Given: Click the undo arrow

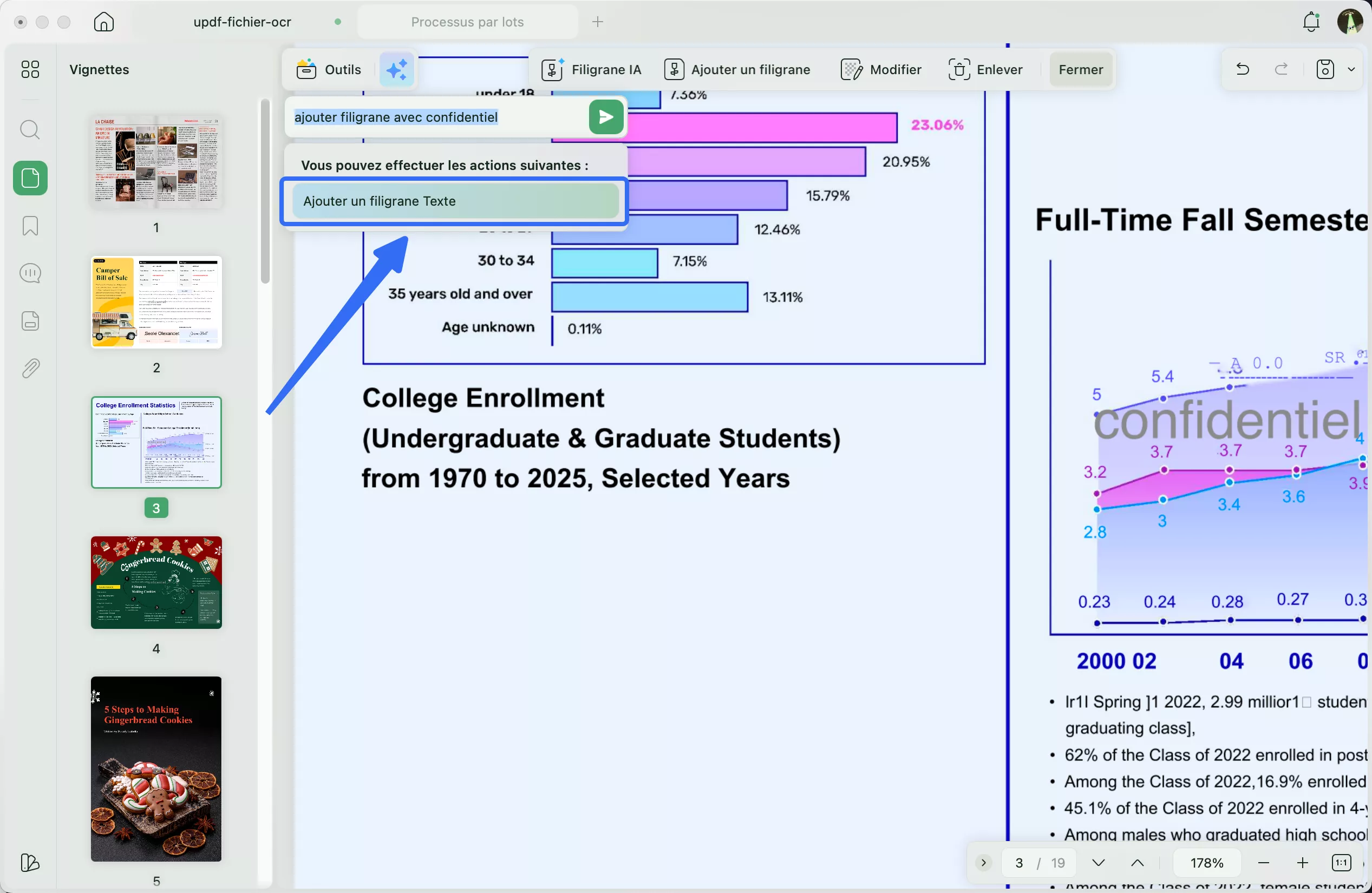Looking at the screenshot, I should click(1242, 70).
